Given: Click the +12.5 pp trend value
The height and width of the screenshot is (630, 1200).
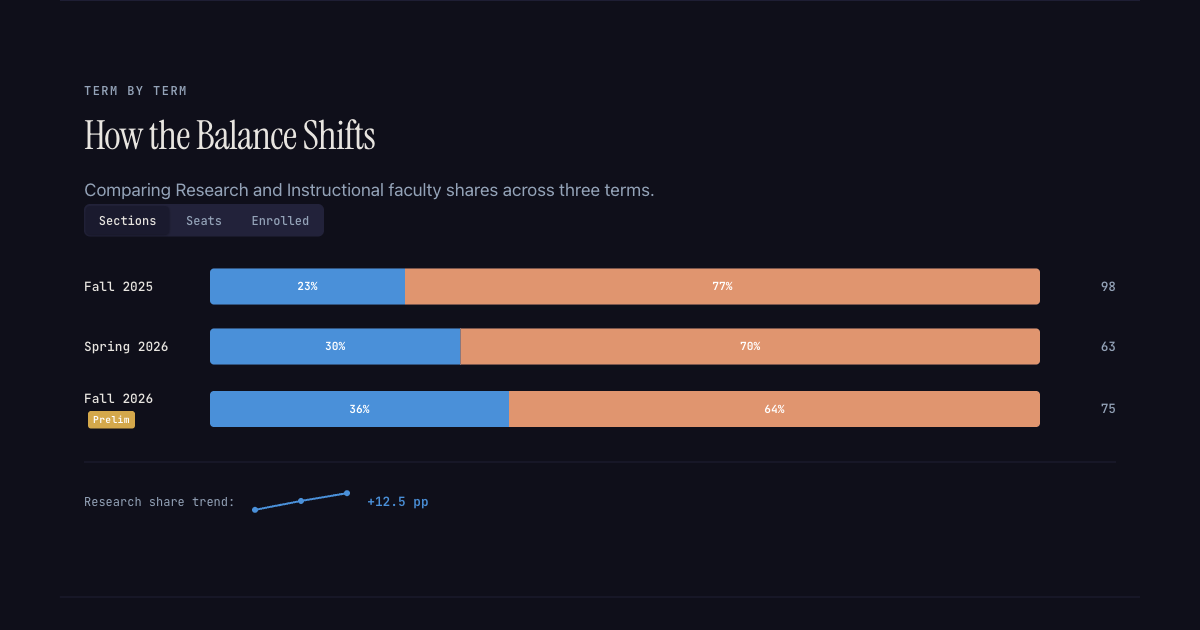Looking at the screenshot, I should coord(397,501).
